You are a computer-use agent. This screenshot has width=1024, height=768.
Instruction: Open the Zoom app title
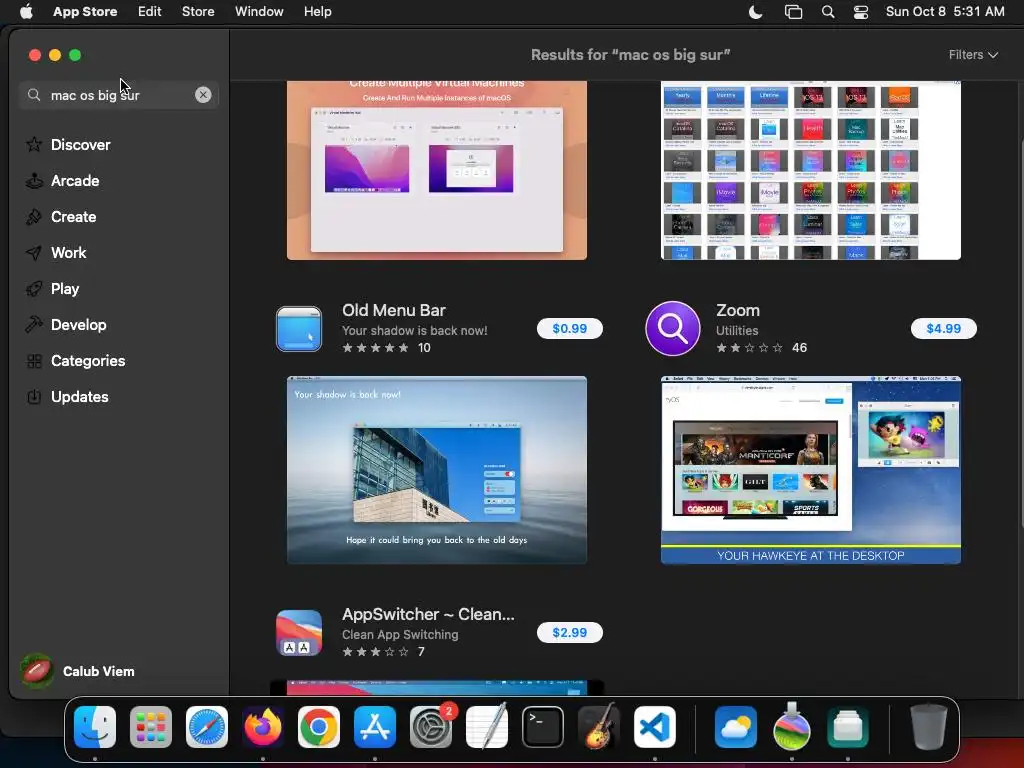click(738, 310)
